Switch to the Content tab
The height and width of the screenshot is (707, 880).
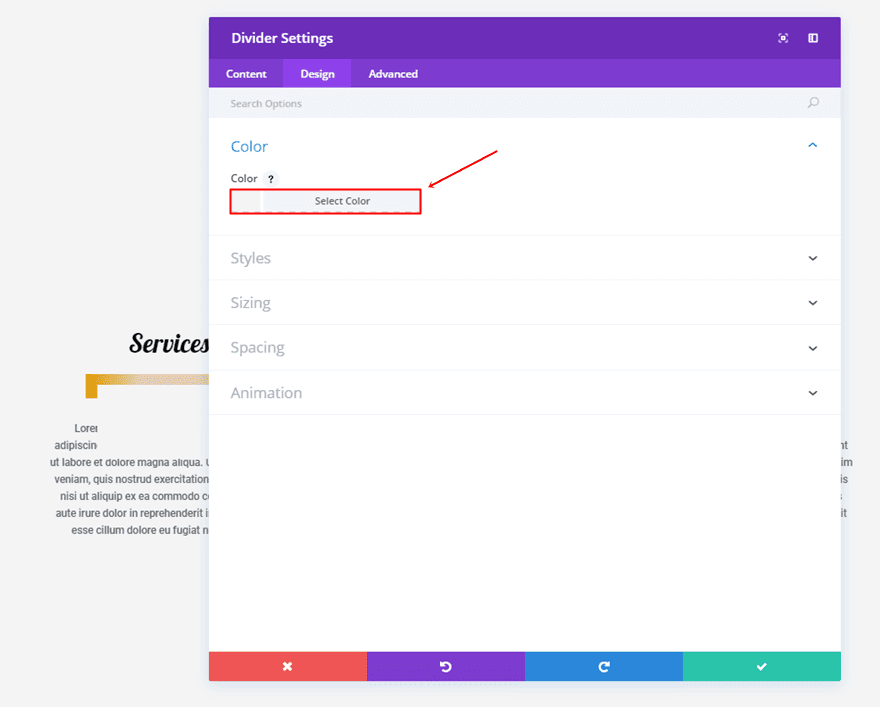point(246,74)
